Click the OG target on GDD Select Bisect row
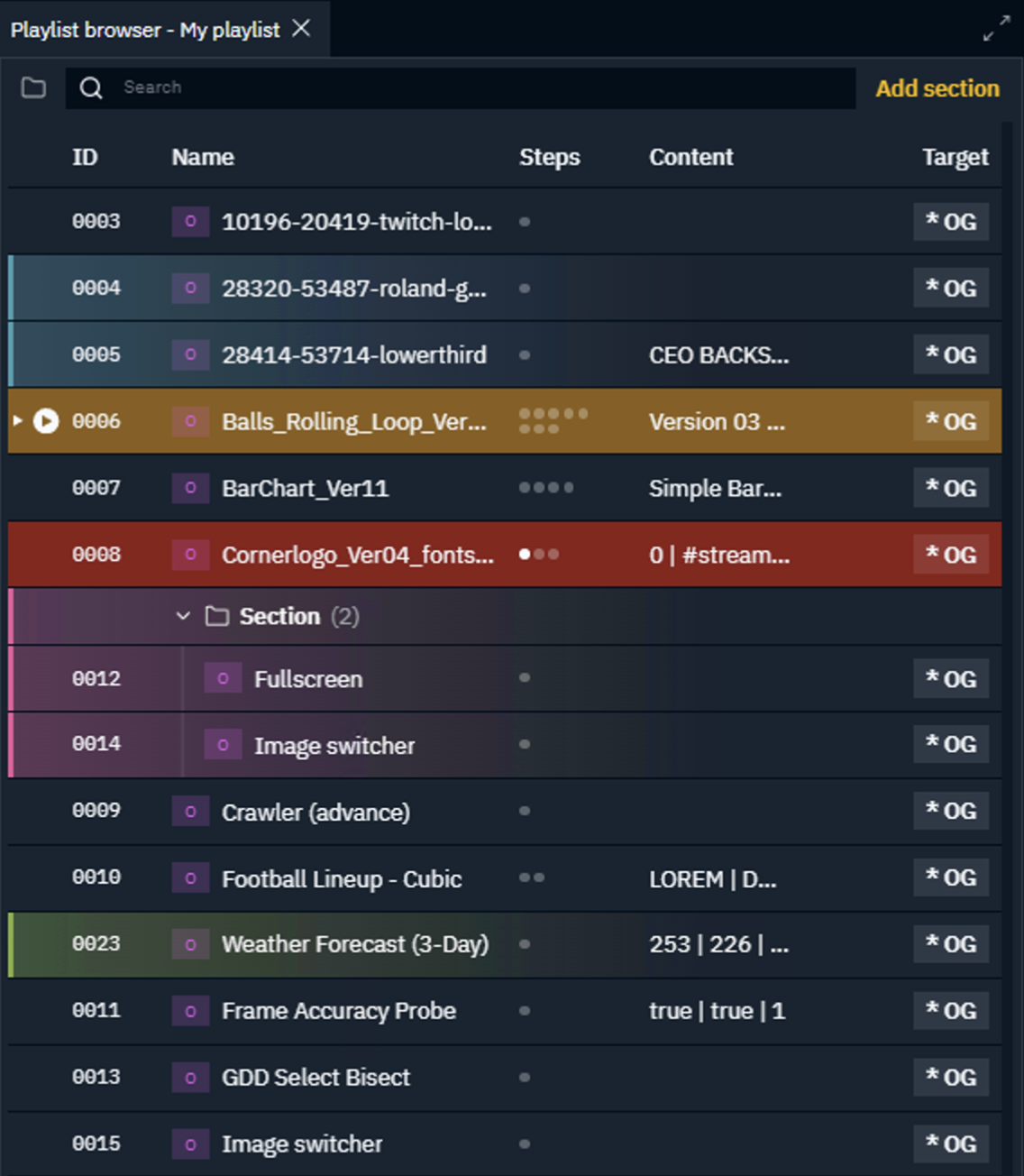Viewport: 1024px width, 1176px height. coord(951,1078)
